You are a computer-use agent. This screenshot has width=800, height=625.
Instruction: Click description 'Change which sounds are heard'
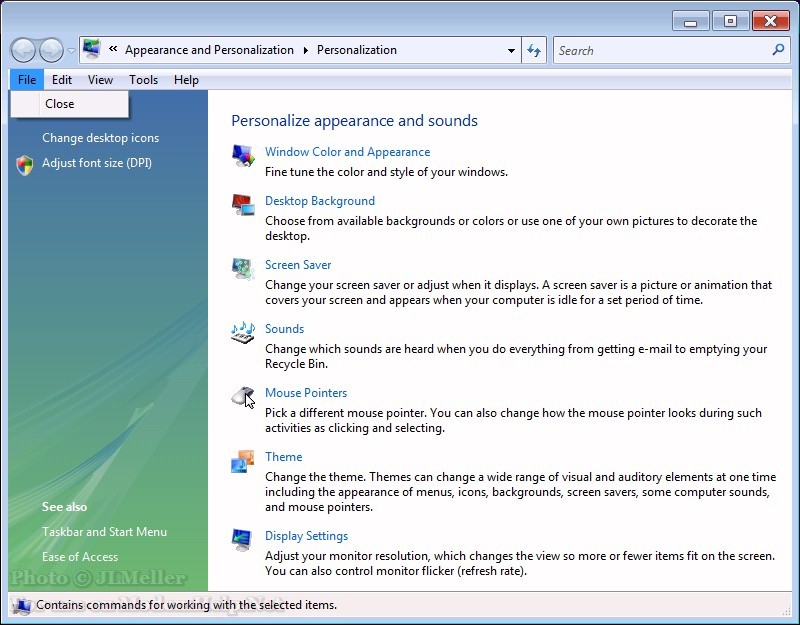click(x=516, y=357)
